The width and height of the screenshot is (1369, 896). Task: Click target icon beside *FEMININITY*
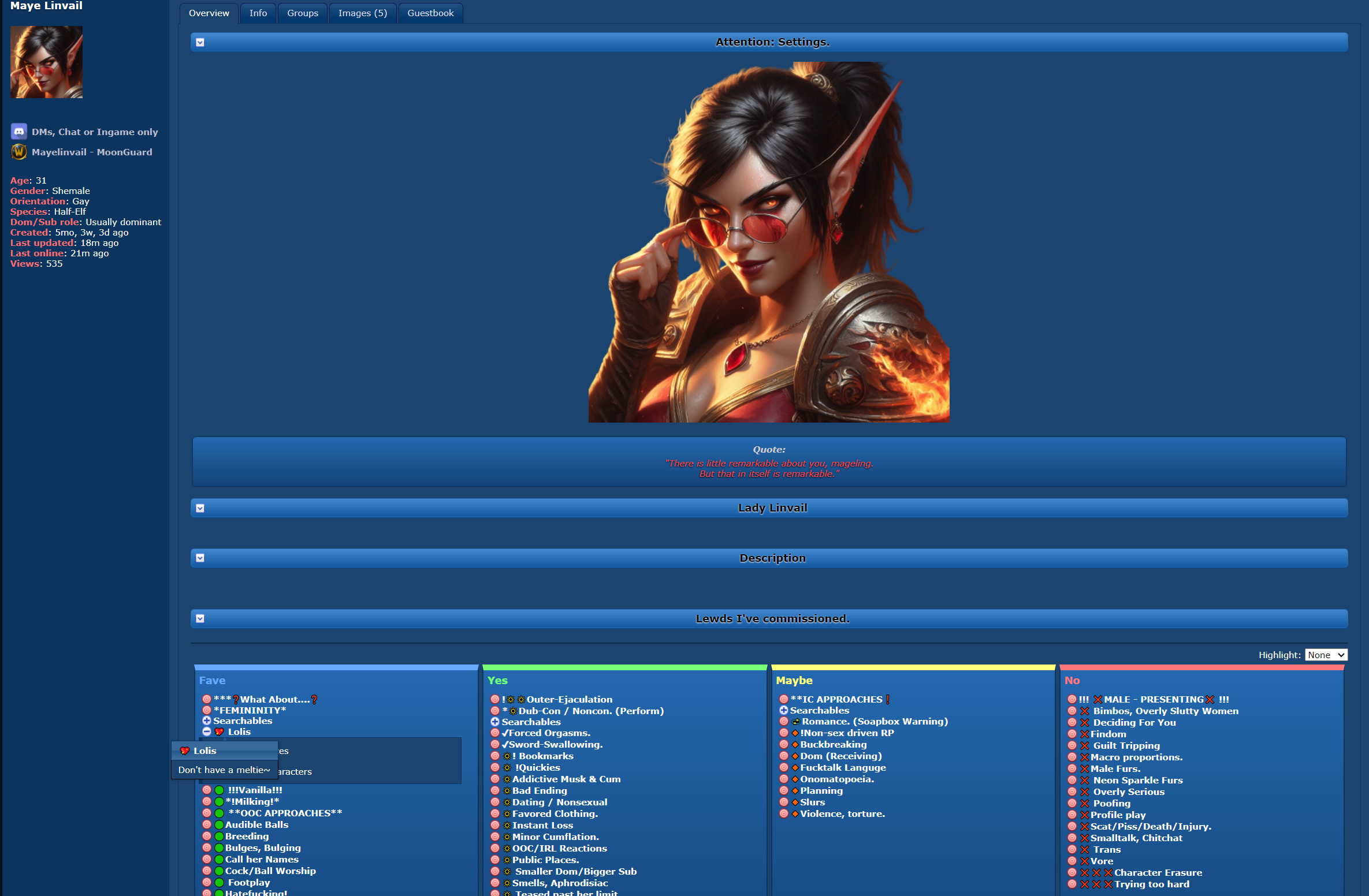point(207,710)
